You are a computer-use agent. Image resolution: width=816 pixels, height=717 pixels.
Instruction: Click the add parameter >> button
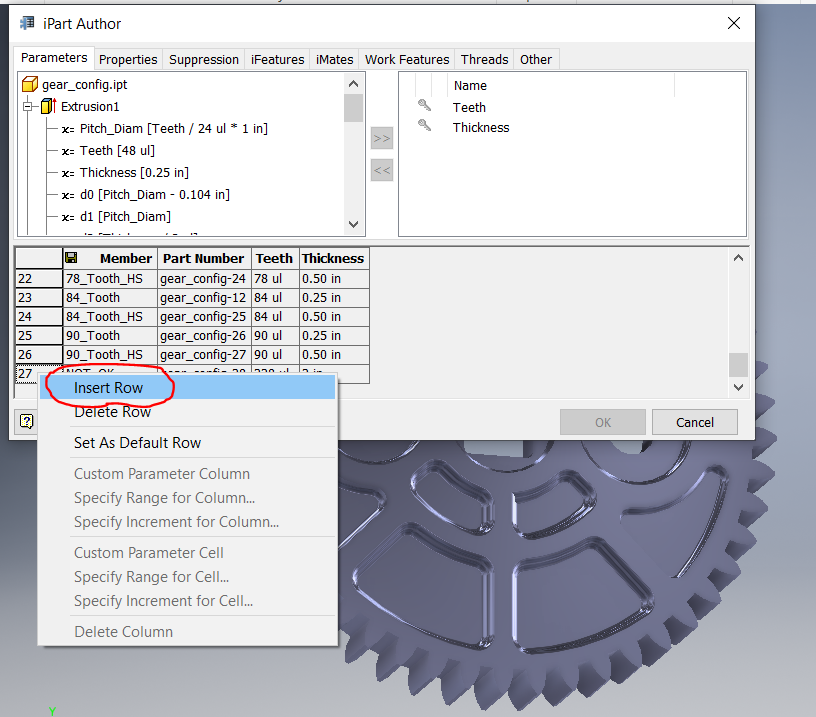381,138
